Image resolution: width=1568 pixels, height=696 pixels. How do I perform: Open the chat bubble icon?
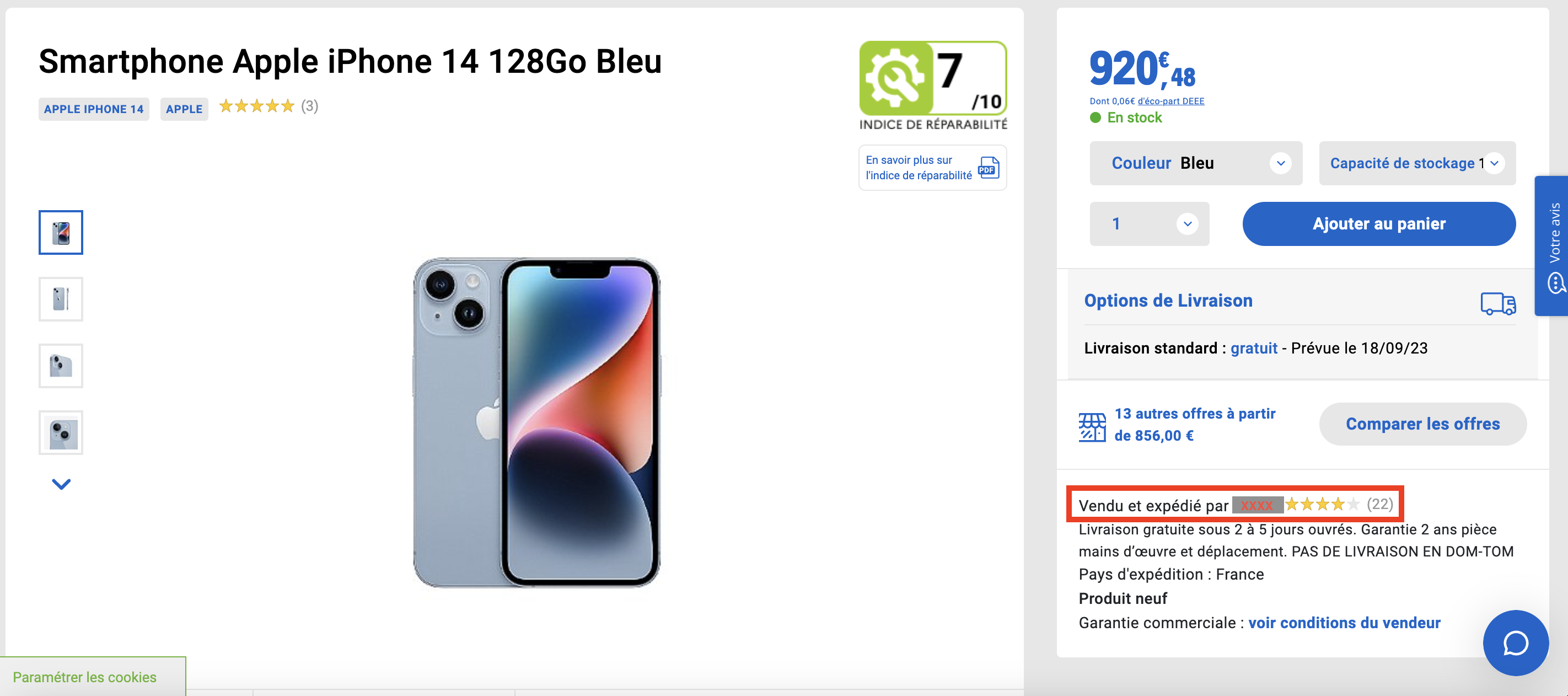pyautogui.click(x=1515, y=643)
